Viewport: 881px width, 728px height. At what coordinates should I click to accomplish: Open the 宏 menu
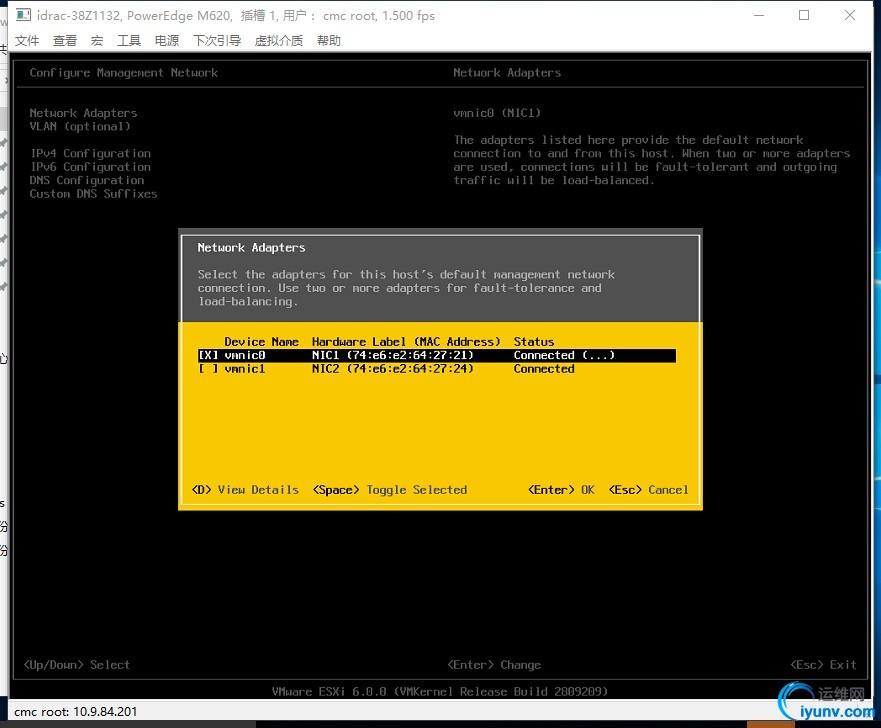97,40
